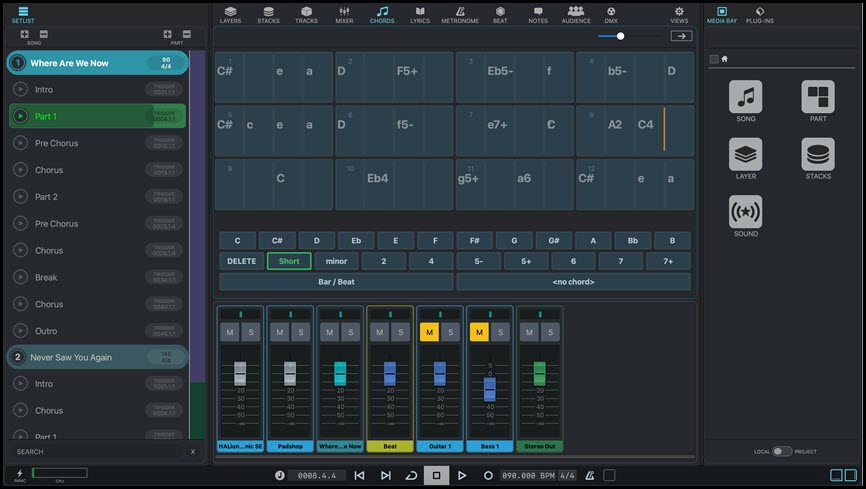Open the Beat view
Screen dimensions: 866x489
tap(500, 15)
